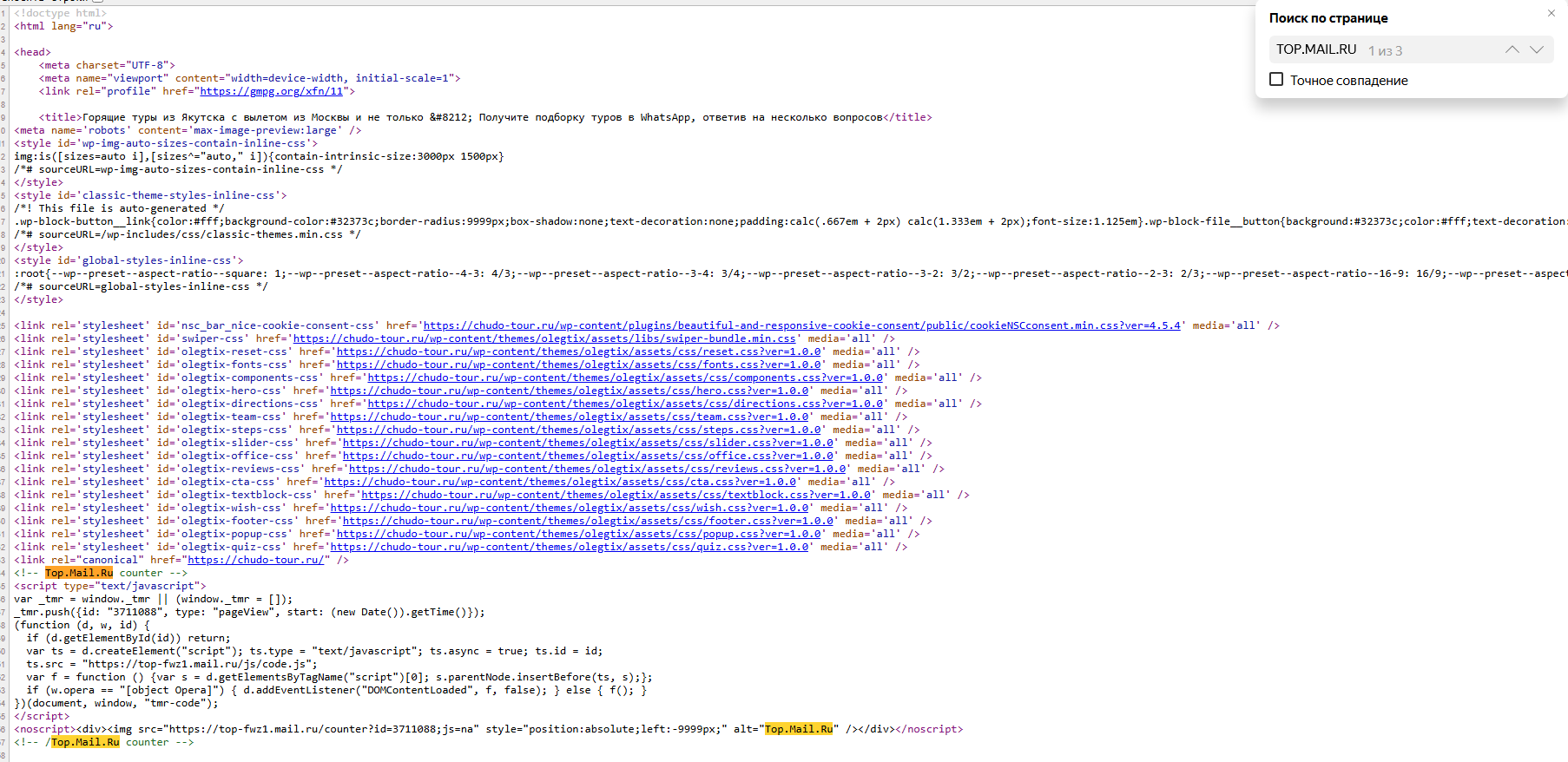The width and height of the screenshot is (1568, 762).
Task: Open the hero.css stylesheet link
Action: [x=570, y=391]
